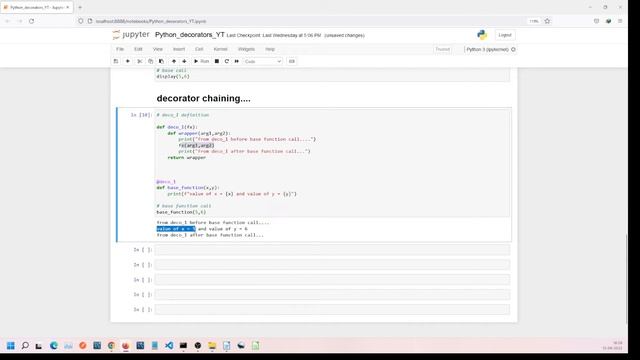This screenshot has height=360, width=640.
Task: Open the Widgets menu
Action: coord(246,49)
